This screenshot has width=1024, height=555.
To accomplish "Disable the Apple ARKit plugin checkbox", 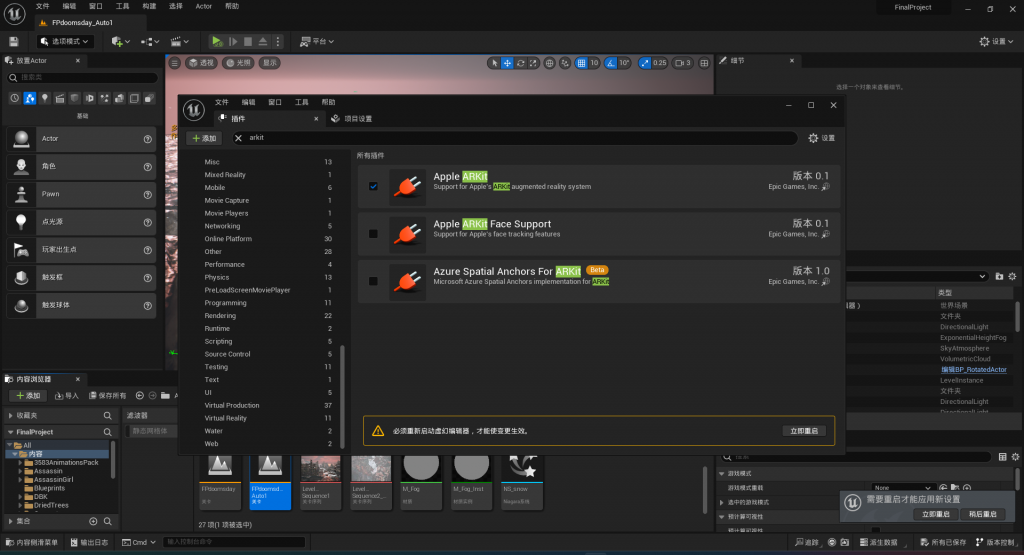I will pyautogui.click(x=373, y=186).
